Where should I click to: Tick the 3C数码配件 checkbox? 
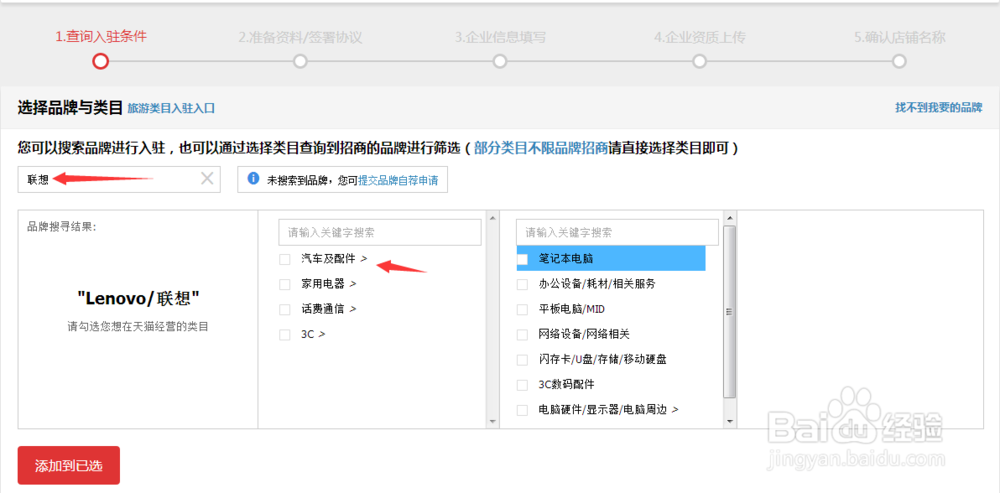(x=522, y=385)
